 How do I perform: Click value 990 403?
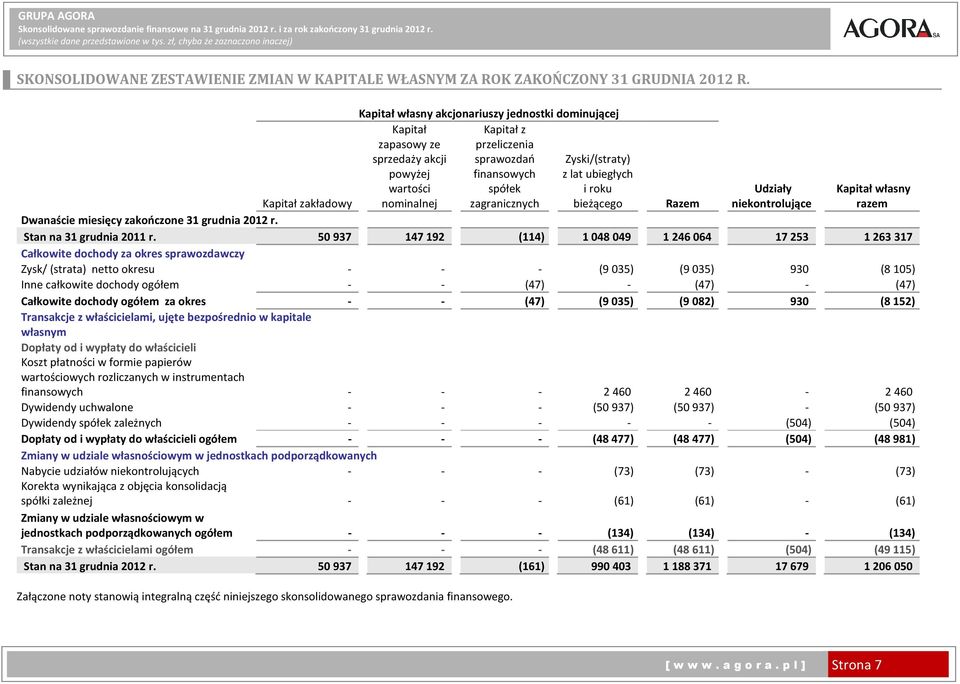click(609, 566)
